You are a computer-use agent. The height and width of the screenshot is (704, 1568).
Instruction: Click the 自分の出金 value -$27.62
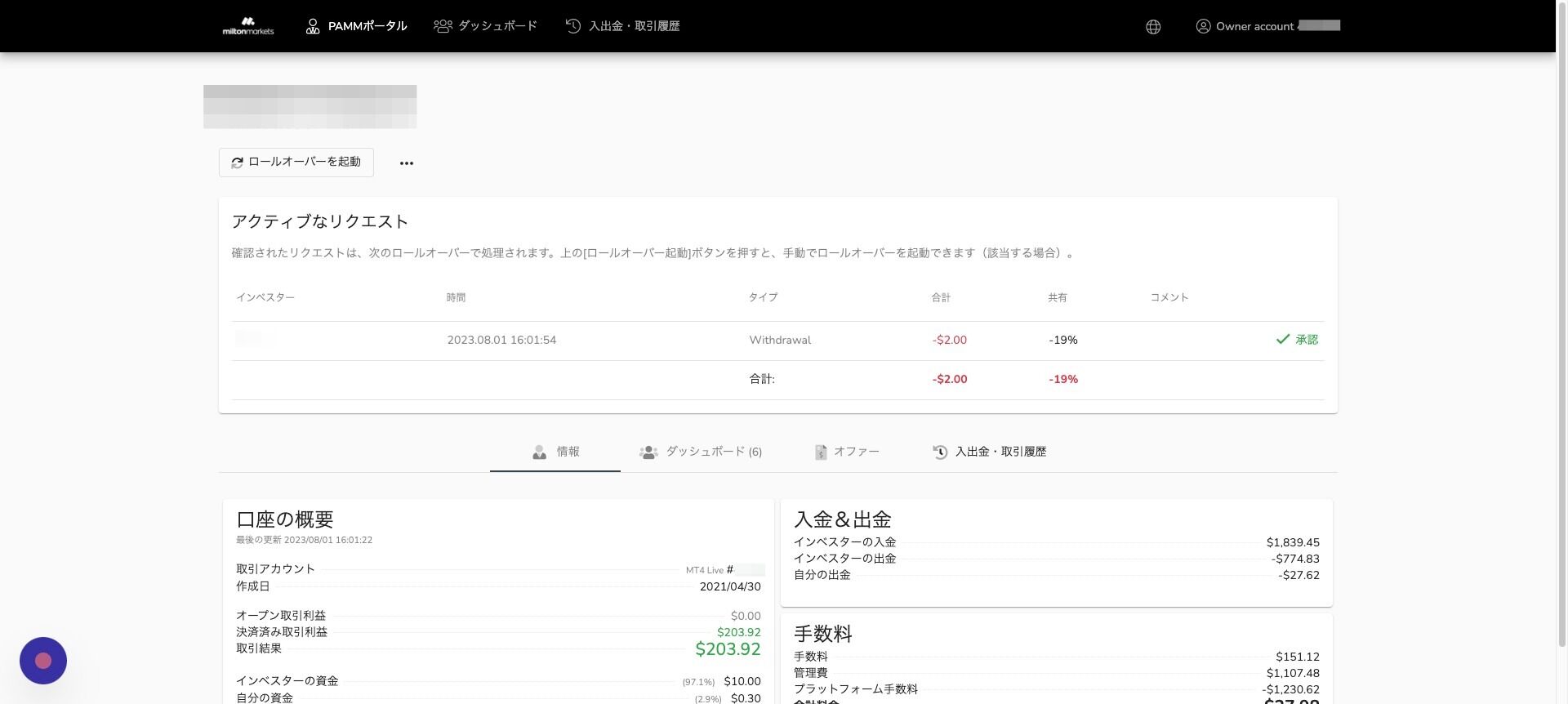coord(1298,575)
